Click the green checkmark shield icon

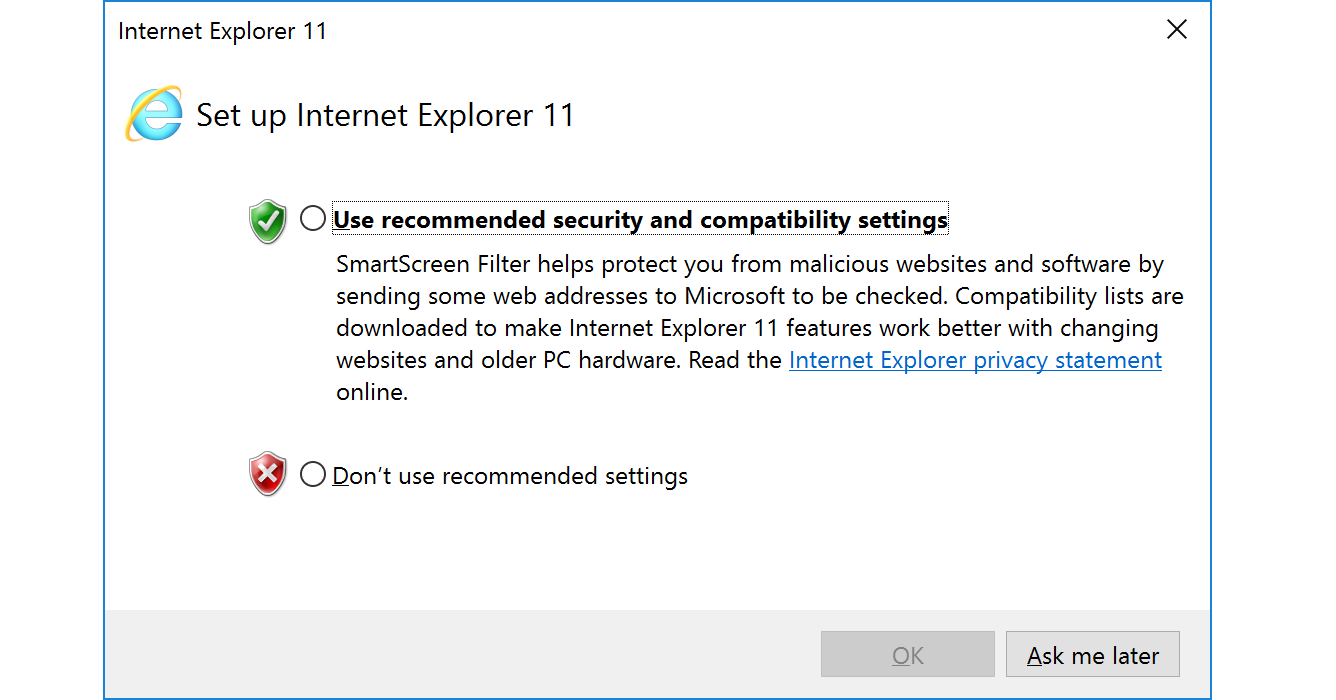267,220
